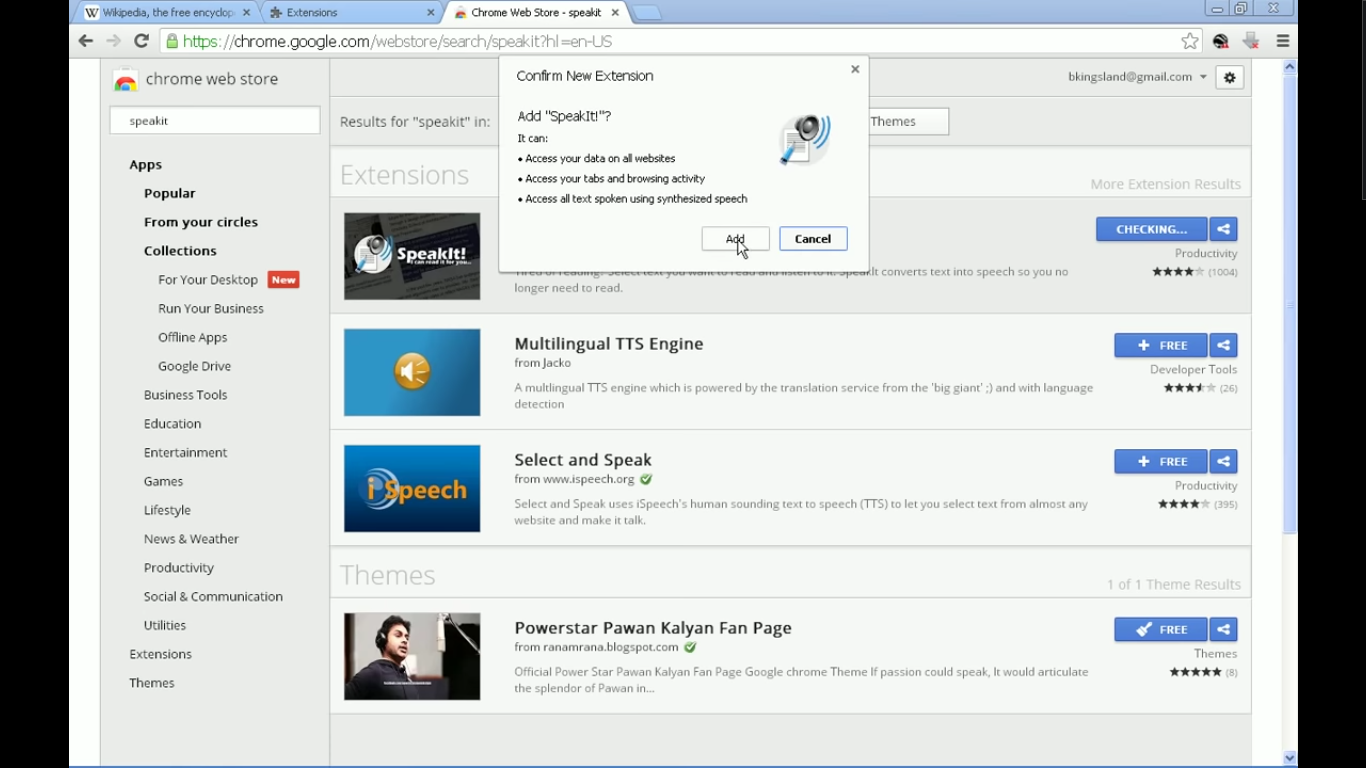Browse the Utilities category
Image resolution: width=1366 pixels, height=768 pixels.
click(x=165, y=626)
